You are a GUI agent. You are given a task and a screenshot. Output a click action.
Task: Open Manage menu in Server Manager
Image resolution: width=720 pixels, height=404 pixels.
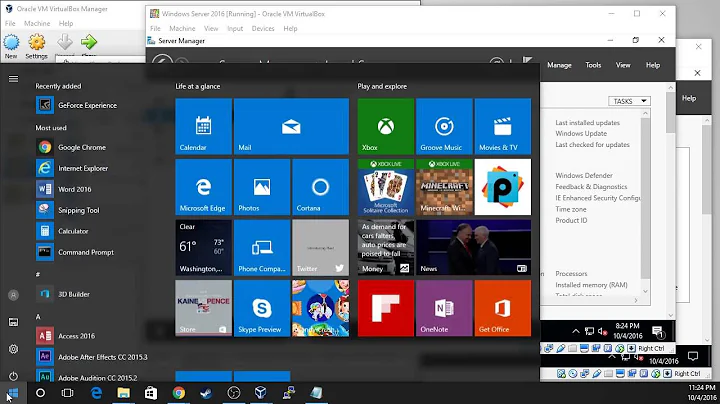click(559, 65)
